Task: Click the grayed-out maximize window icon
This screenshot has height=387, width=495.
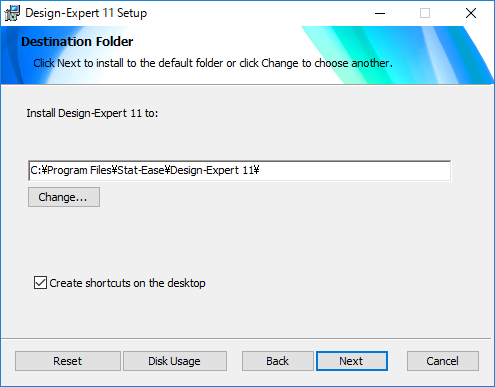Action: (x=425, y=13)
